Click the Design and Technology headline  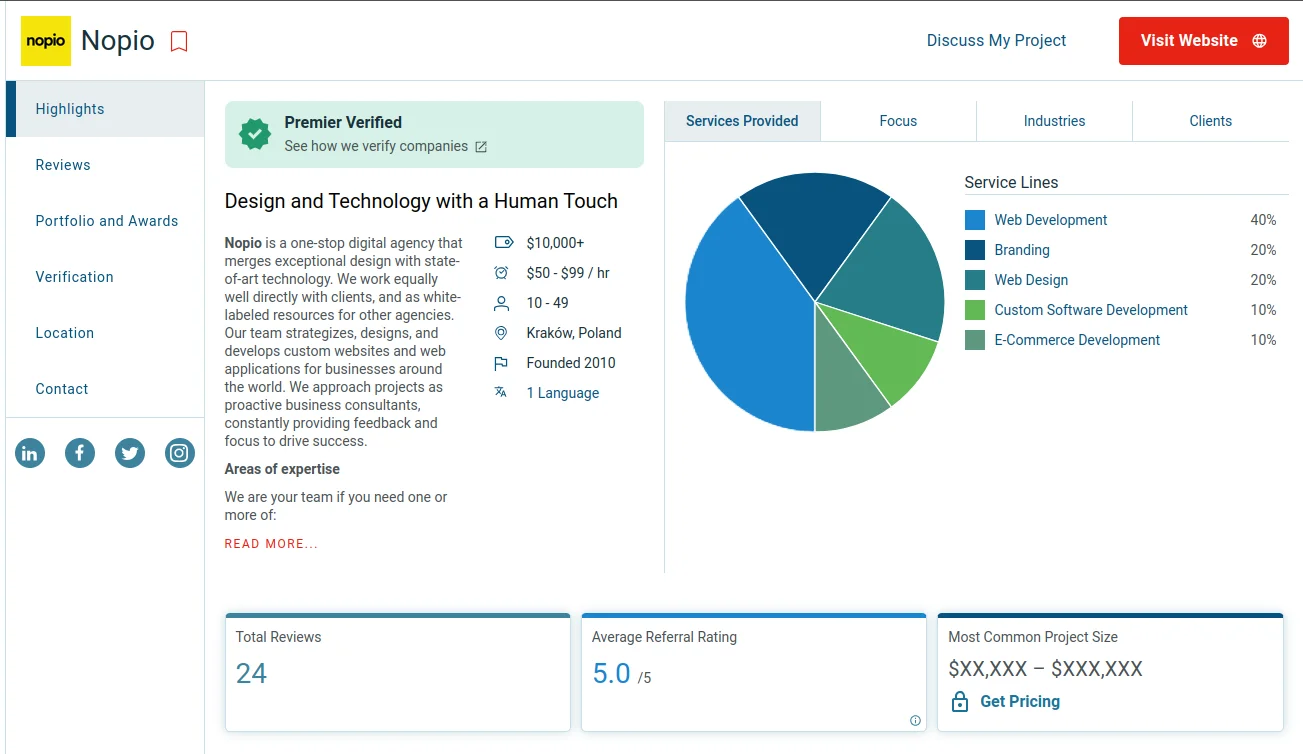pyautogui.click(x=421, y=201)
